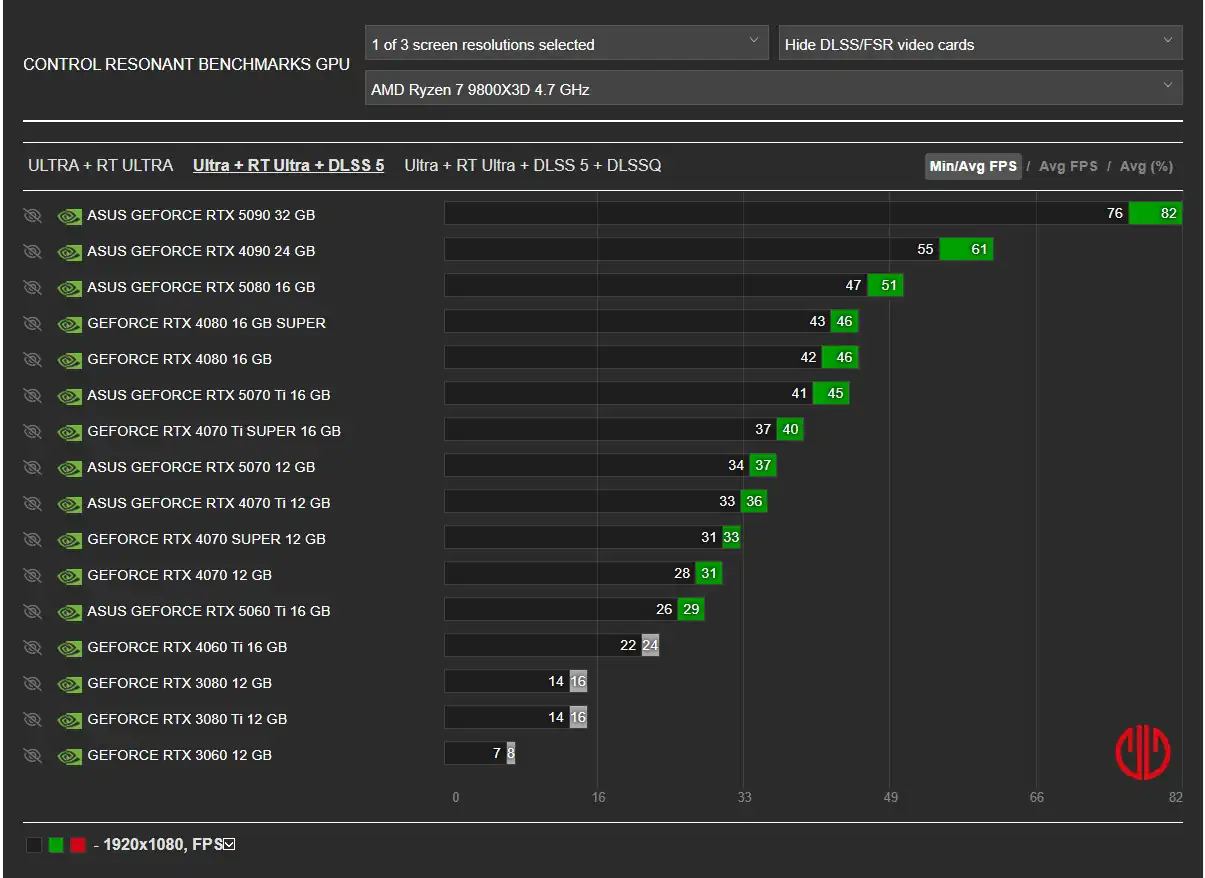Switch to Avg (%) view
The image size is (1205, 878).
[1146, 166]
